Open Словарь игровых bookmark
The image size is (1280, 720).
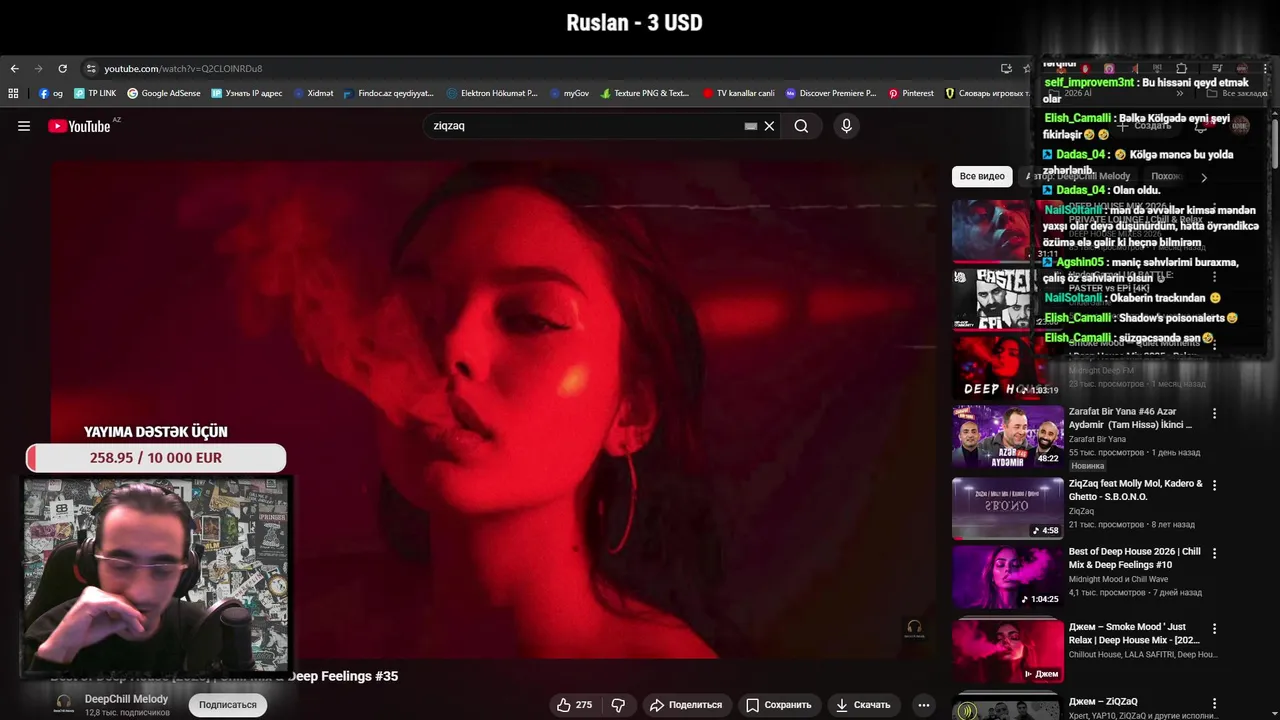click(x=987, y=93)
